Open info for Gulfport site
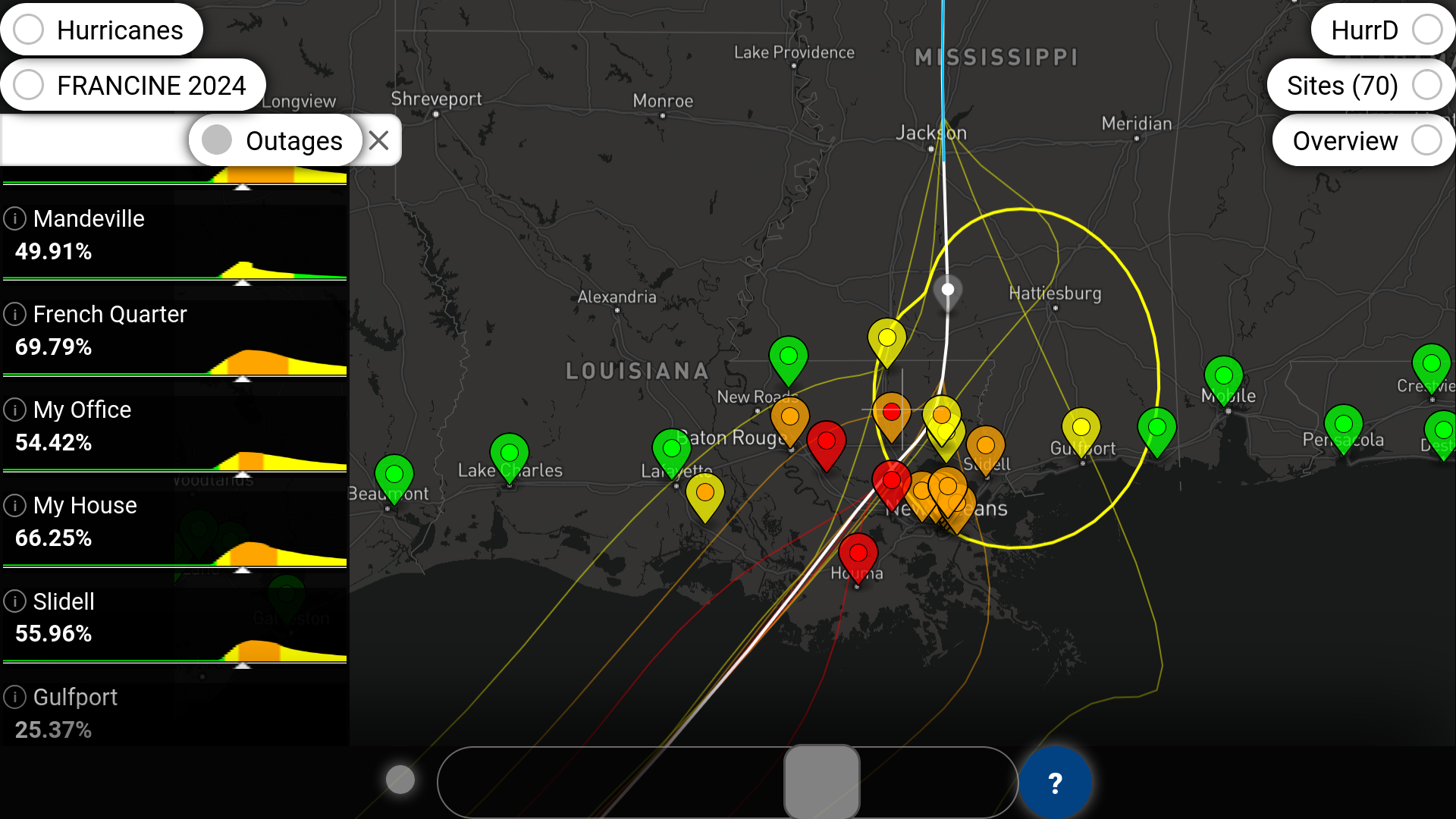This screenshot has height=819, width=1456. coord(14,697)
